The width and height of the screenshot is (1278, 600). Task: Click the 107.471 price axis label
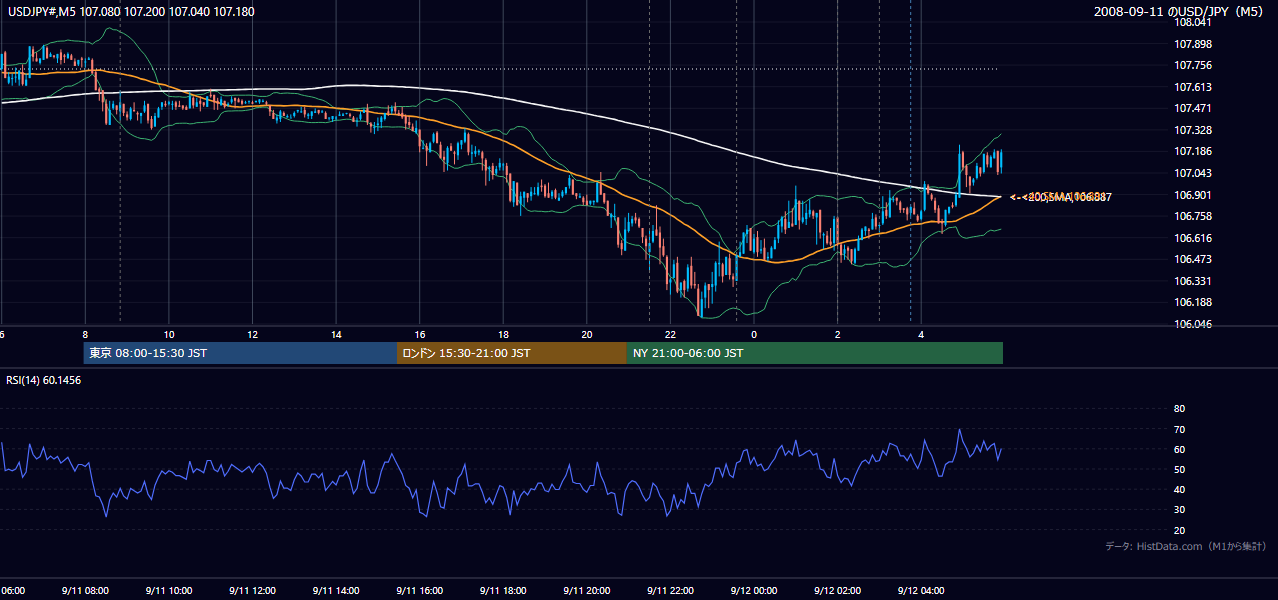[1193, 108]
